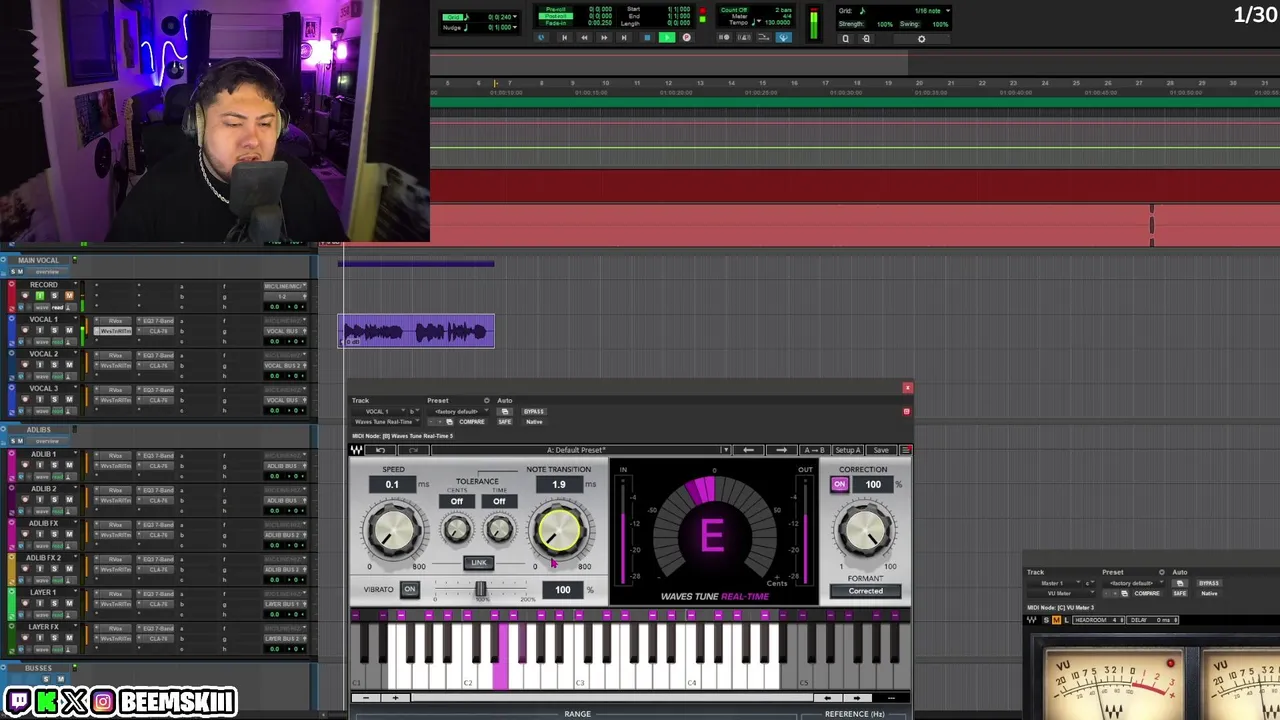Viewport: 1280px width, 720px height.
Task: Click the Tolerance Cents knob
Action: [x=457, y=529]
